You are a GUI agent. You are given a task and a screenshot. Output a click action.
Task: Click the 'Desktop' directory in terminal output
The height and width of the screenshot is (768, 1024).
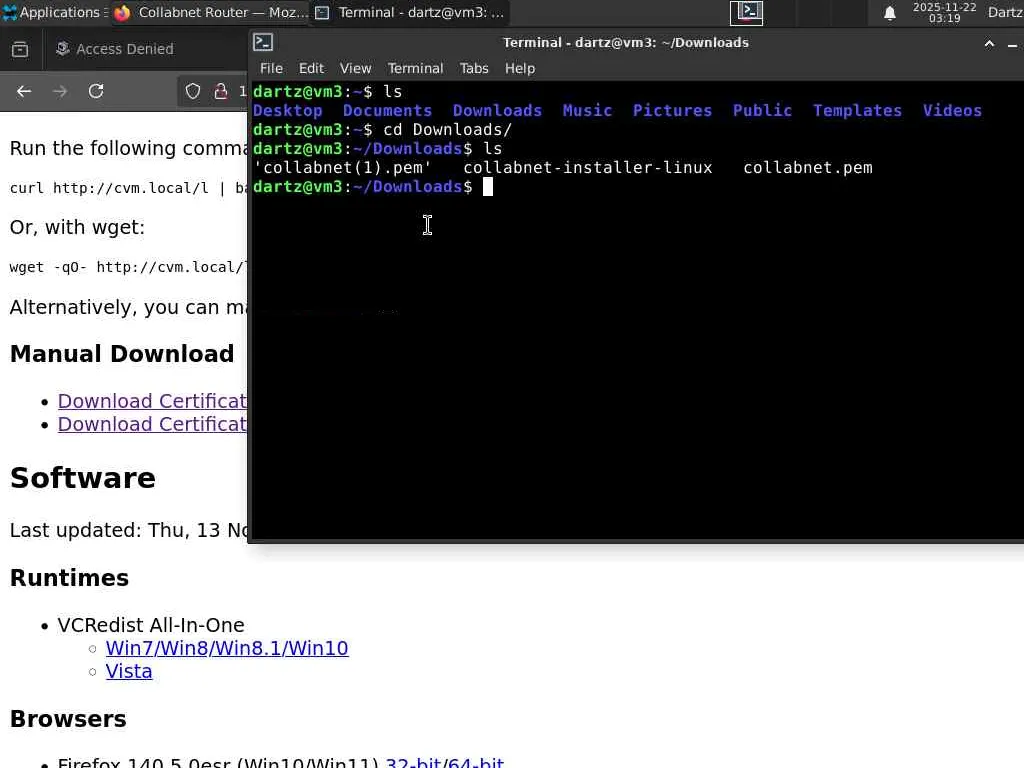tap(287, 110)
